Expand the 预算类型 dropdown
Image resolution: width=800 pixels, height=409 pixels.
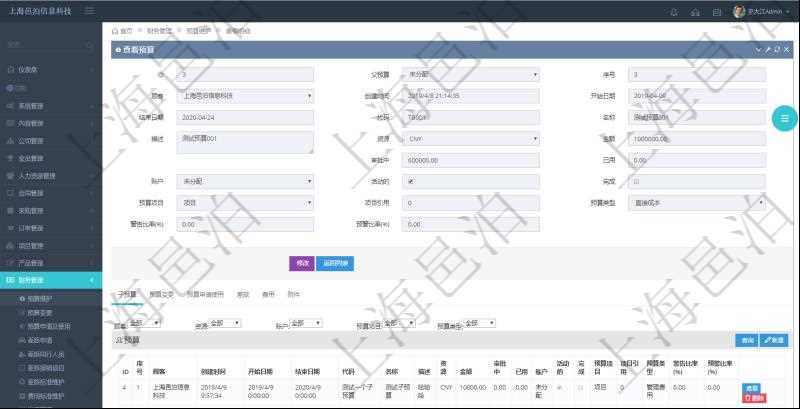tap(698, 202)
